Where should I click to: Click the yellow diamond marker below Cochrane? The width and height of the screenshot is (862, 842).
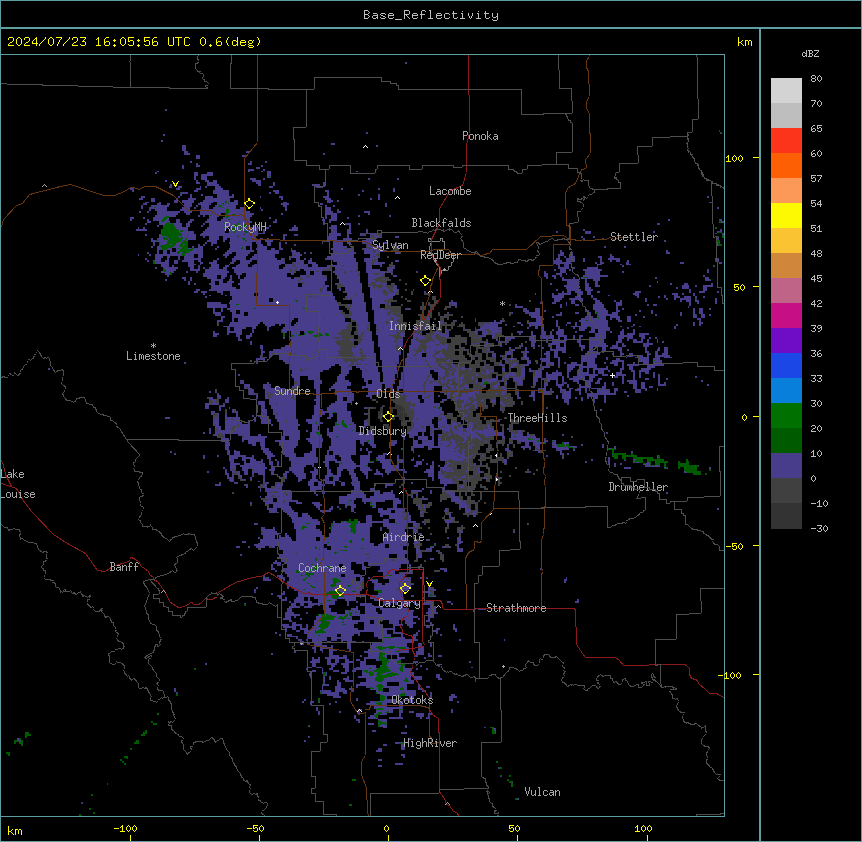click(x=340, y=590)
